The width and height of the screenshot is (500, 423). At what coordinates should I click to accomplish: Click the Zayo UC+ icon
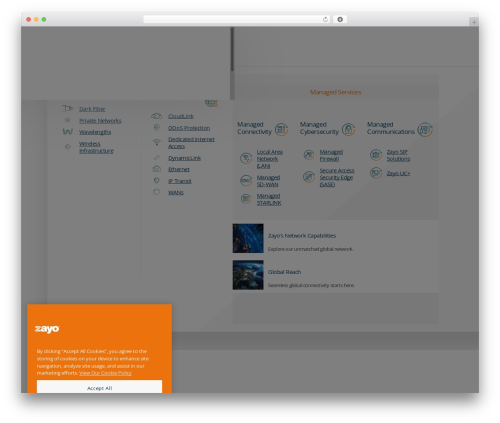tap(376, 173)
